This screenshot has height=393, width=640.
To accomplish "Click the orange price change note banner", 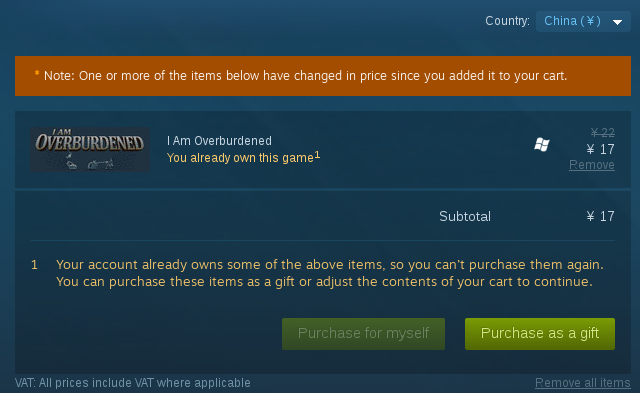I will (323, 76).
